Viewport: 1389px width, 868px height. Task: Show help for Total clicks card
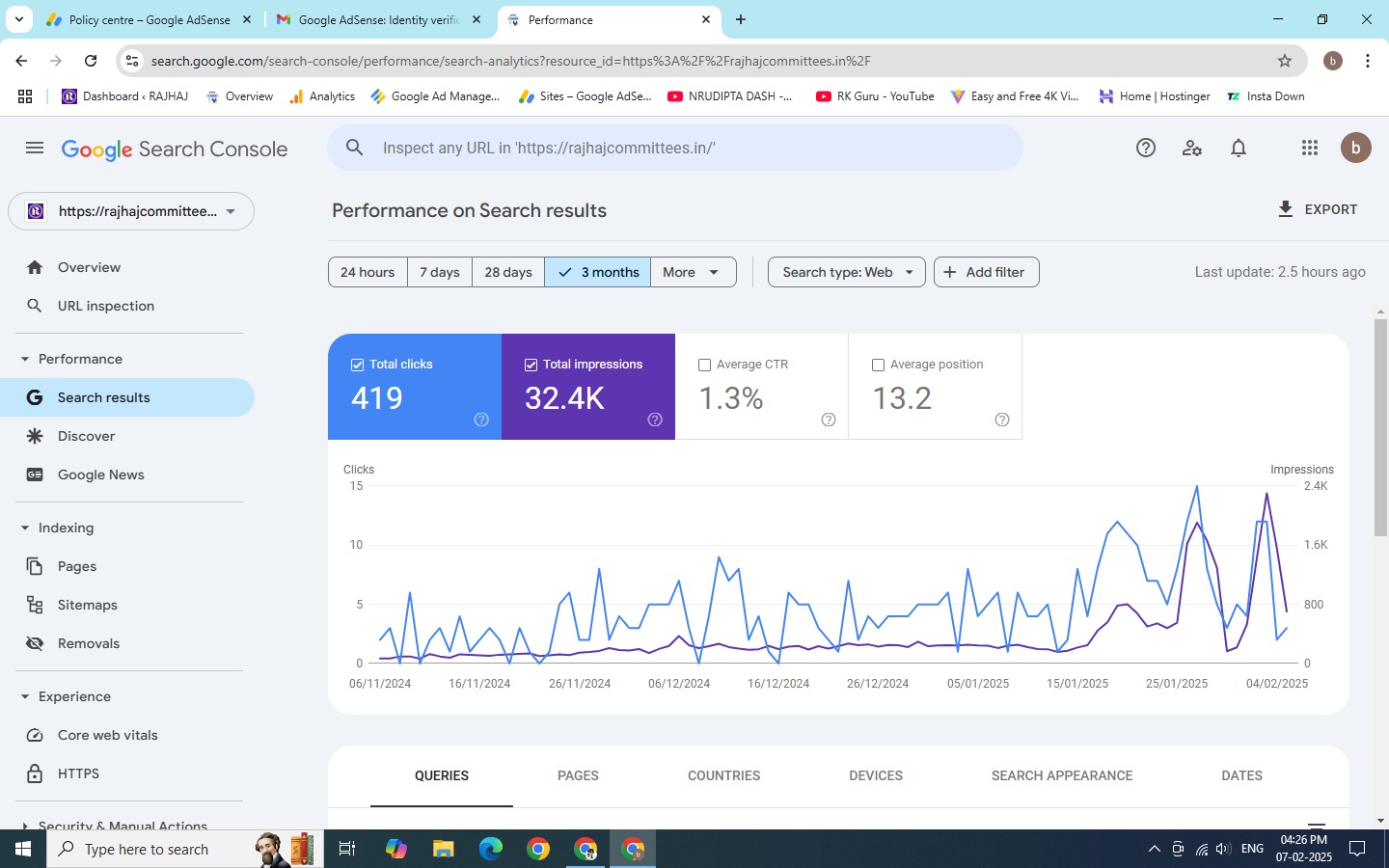pyautogui.click(x=481, y=420)
